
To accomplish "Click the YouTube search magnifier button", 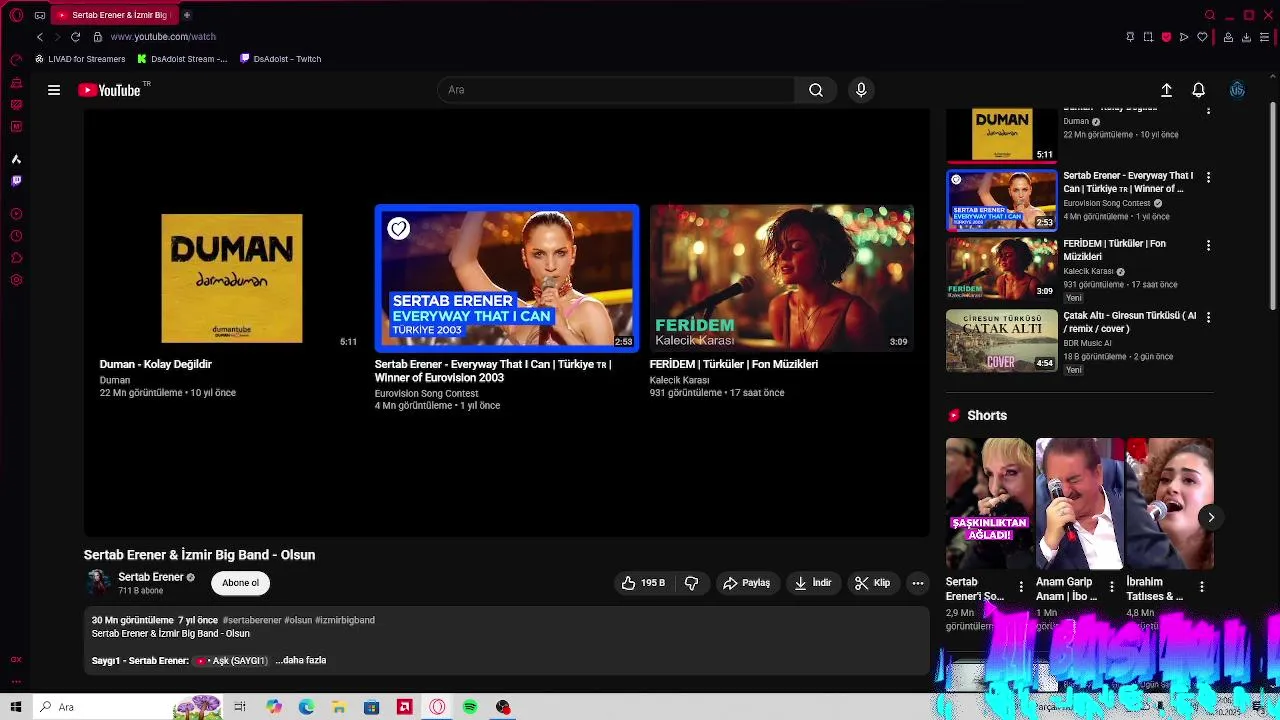I will pyautogui.click(x=816, y=90).
